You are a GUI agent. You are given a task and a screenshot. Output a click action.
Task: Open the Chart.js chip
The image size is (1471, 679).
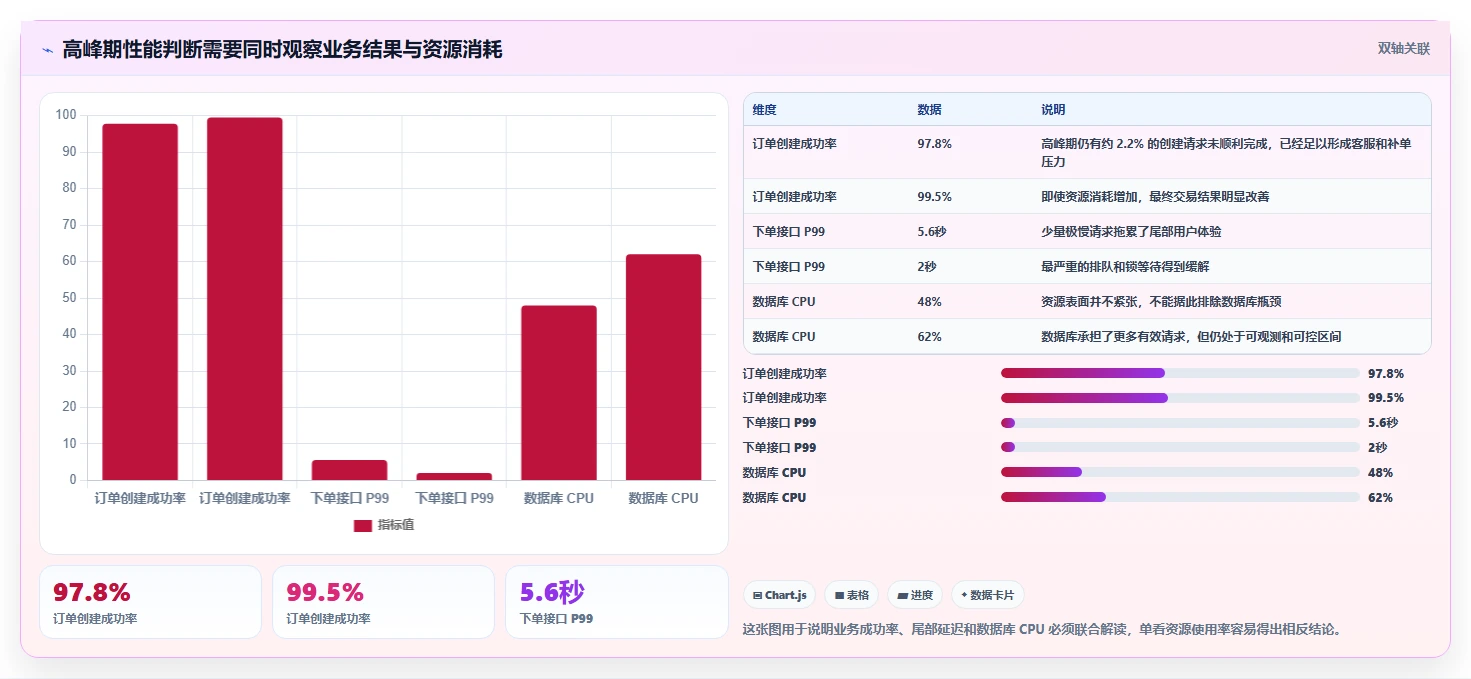779,595
